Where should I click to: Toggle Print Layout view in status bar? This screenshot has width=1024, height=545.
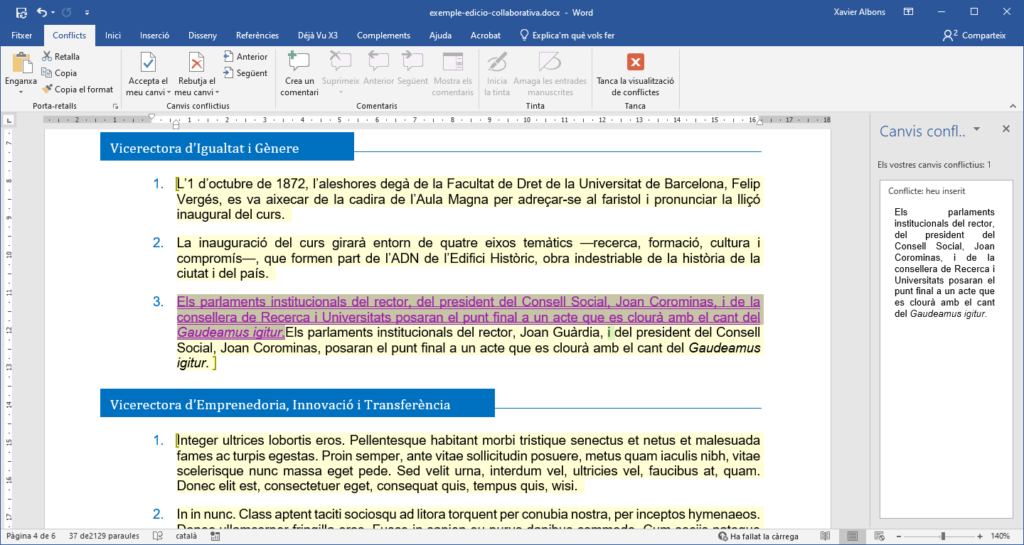(x=851, y=537)
